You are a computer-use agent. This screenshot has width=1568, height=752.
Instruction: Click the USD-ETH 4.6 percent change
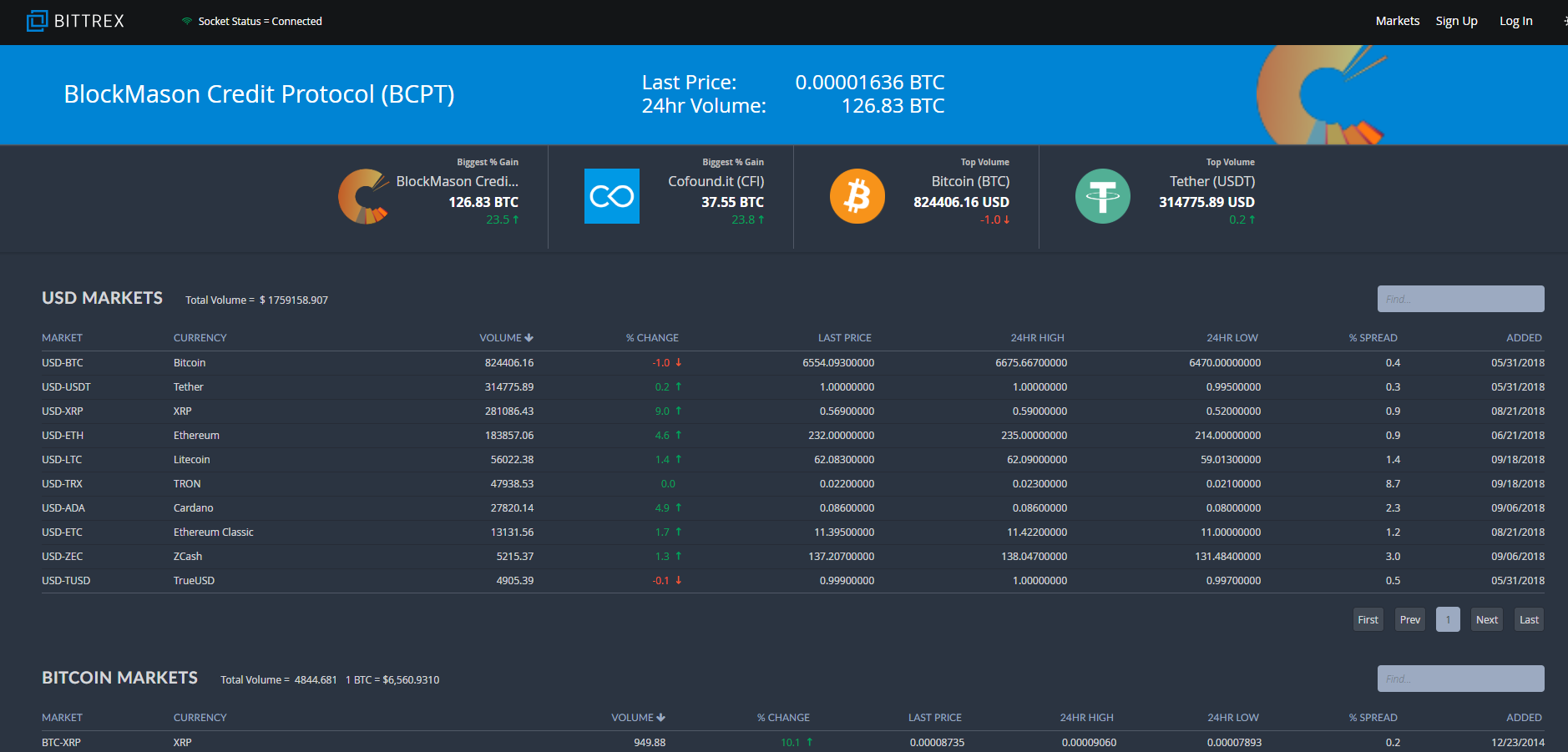click(668, 436)
